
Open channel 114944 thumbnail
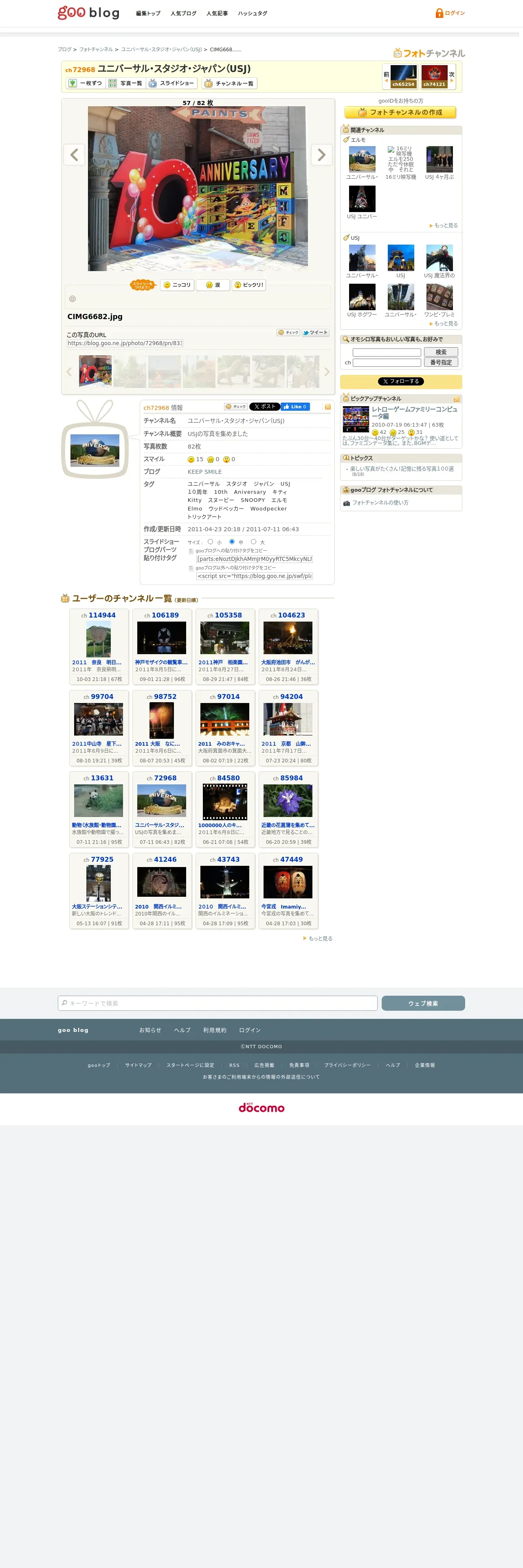point(99,639)
